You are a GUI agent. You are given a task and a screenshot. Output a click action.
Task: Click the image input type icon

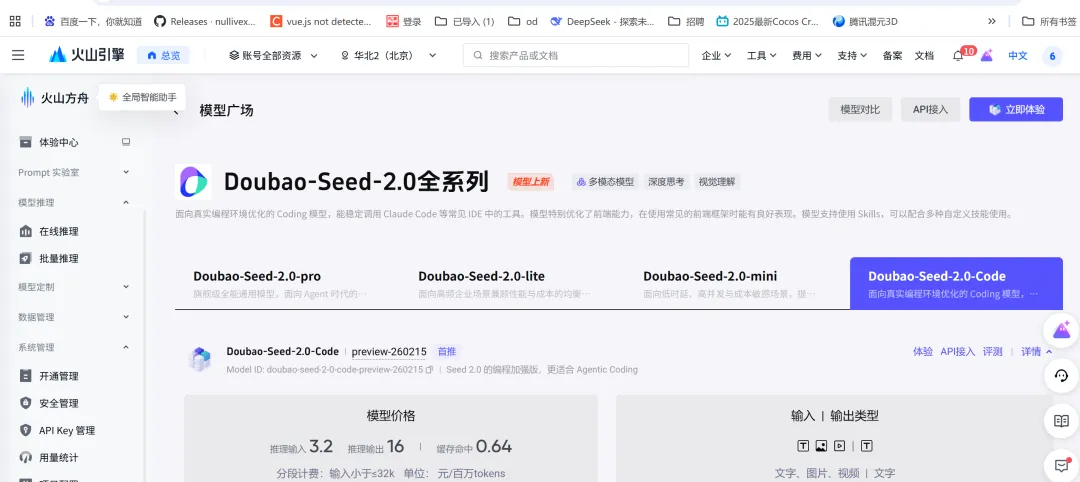[821, 446]
